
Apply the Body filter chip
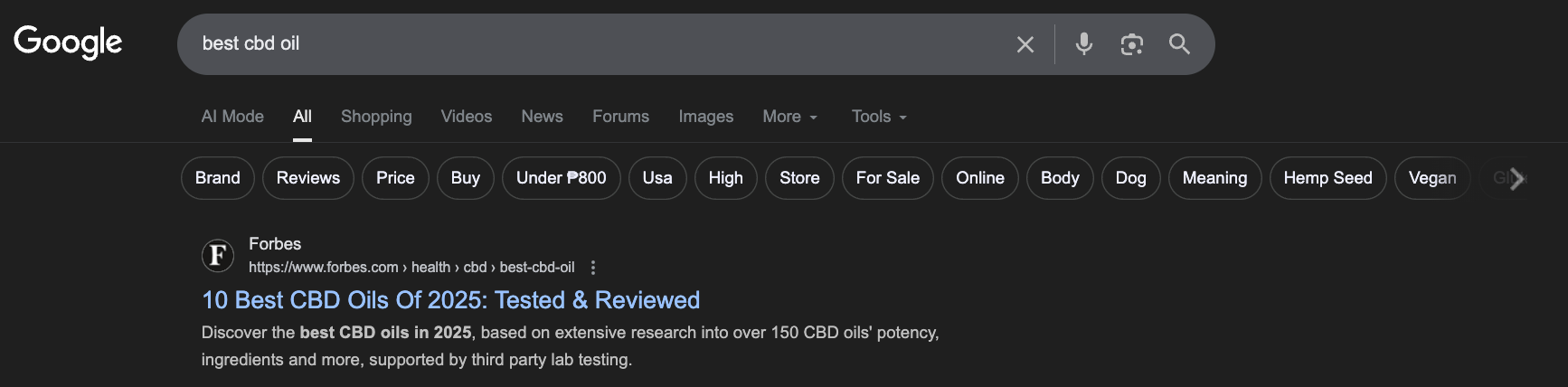(x=1060, y=178)
